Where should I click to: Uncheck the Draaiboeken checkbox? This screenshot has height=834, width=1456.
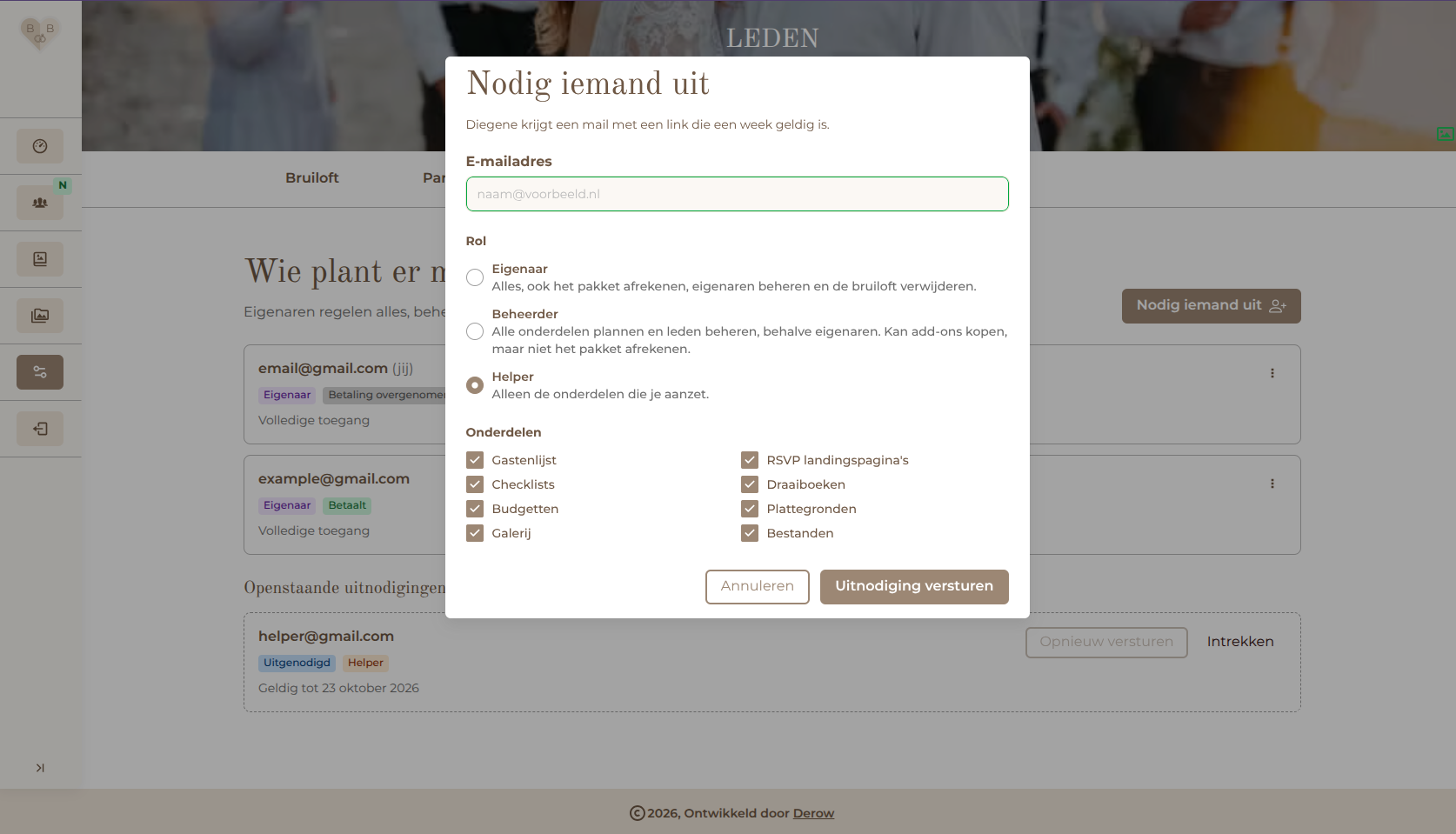pyautogui.click(x=750, y=484)
